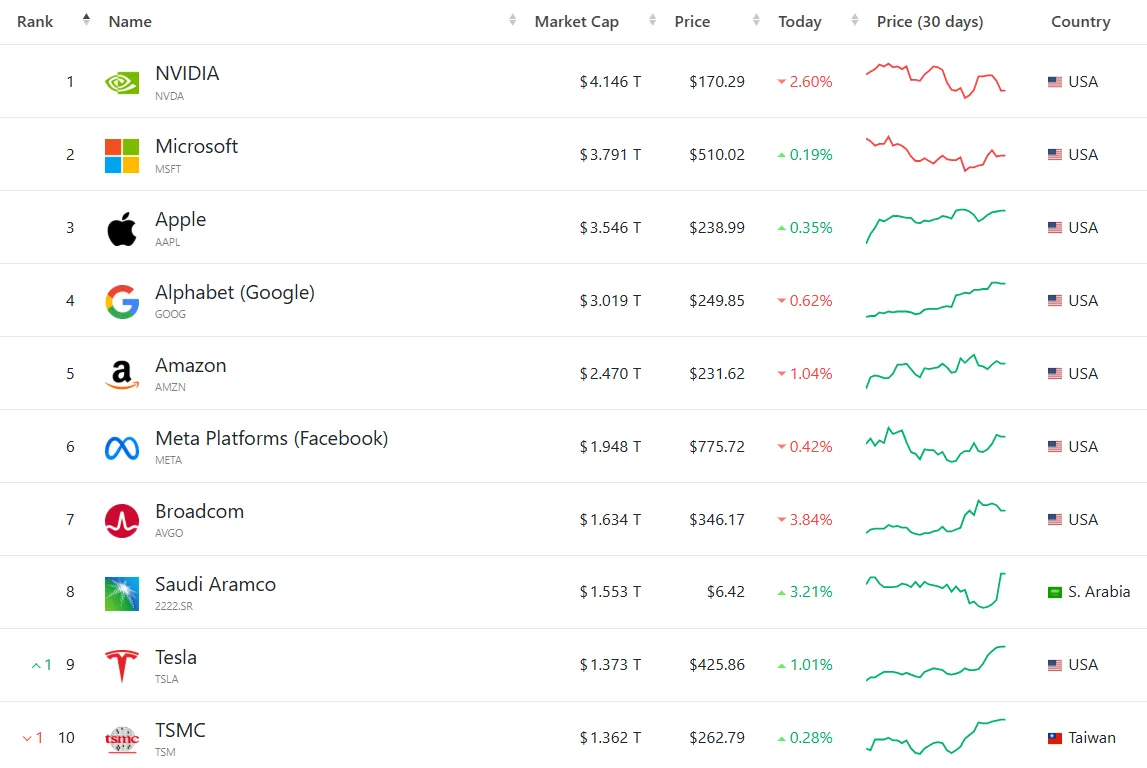Open Tesla's 30-day price chart
This screenshot has height=768, width=1147.
[x=936, y=664]
